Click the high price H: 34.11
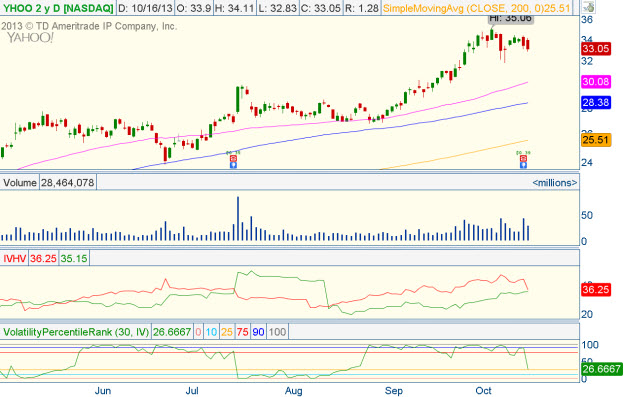625x397 pixels. coord(235,8)
